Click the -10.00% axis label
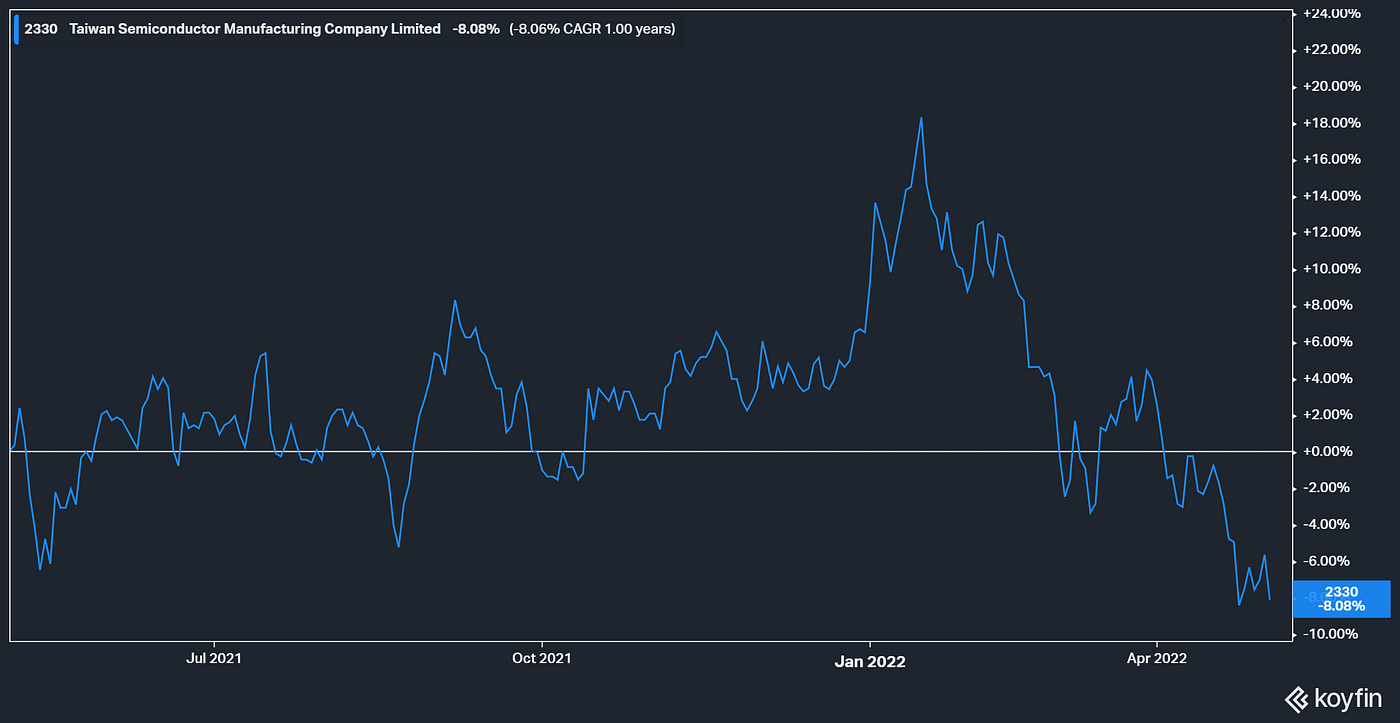 pyautogui.click(x=1331, y=634)
